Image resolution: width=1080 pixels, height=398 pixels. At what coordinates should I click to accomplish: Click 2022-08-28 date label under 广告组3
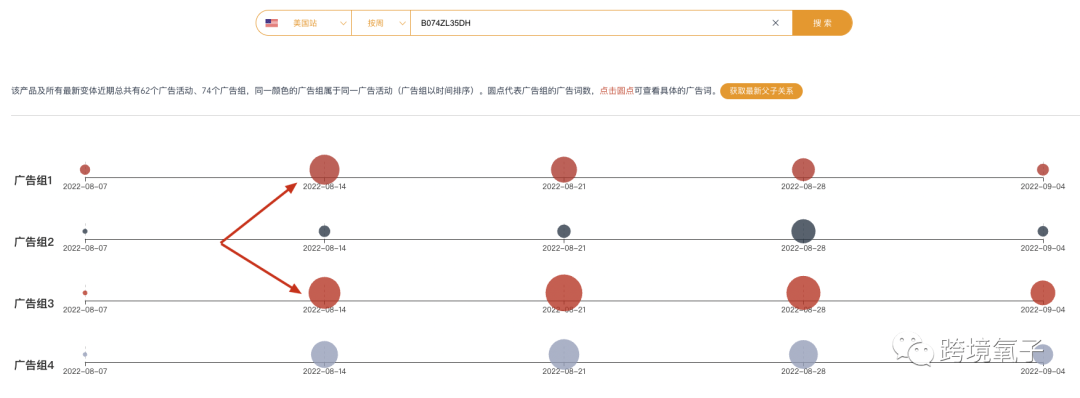click(803, 310)
